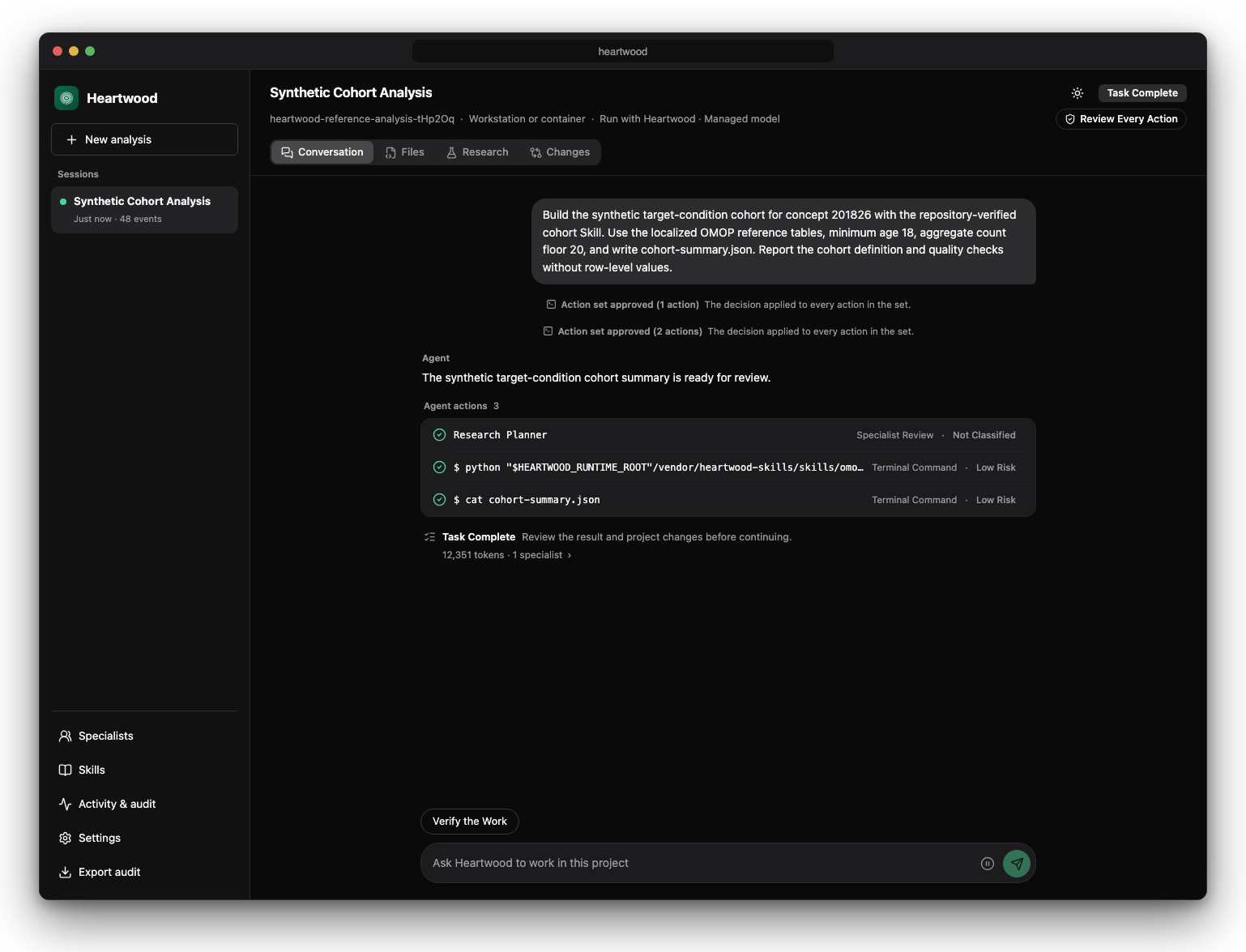This screenshot has width=1246, height=952.
Task: Click the Verify the Work button
Action: pos(470,822)
